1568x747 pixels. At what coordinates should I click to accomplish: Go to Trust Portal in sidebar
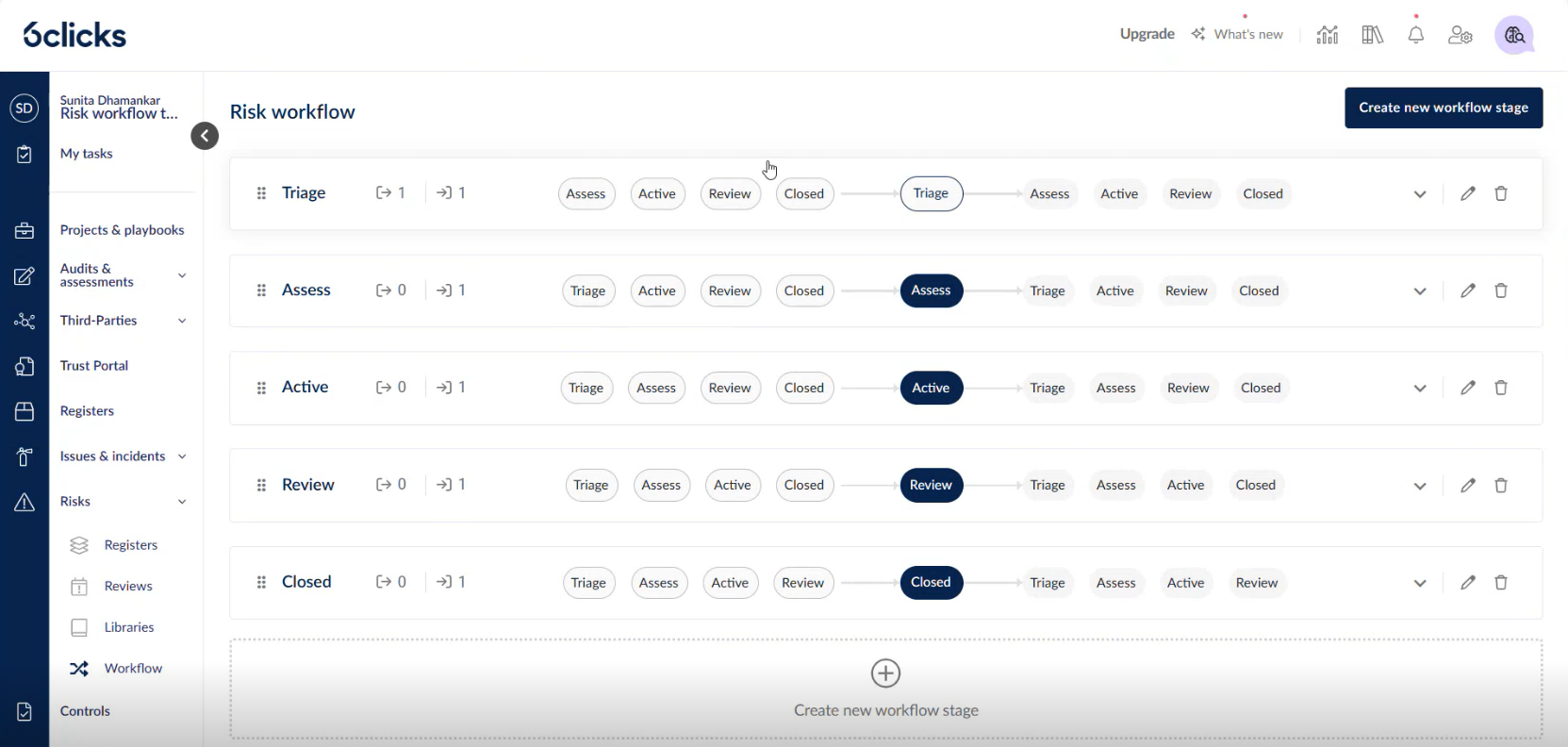point(94,366)
